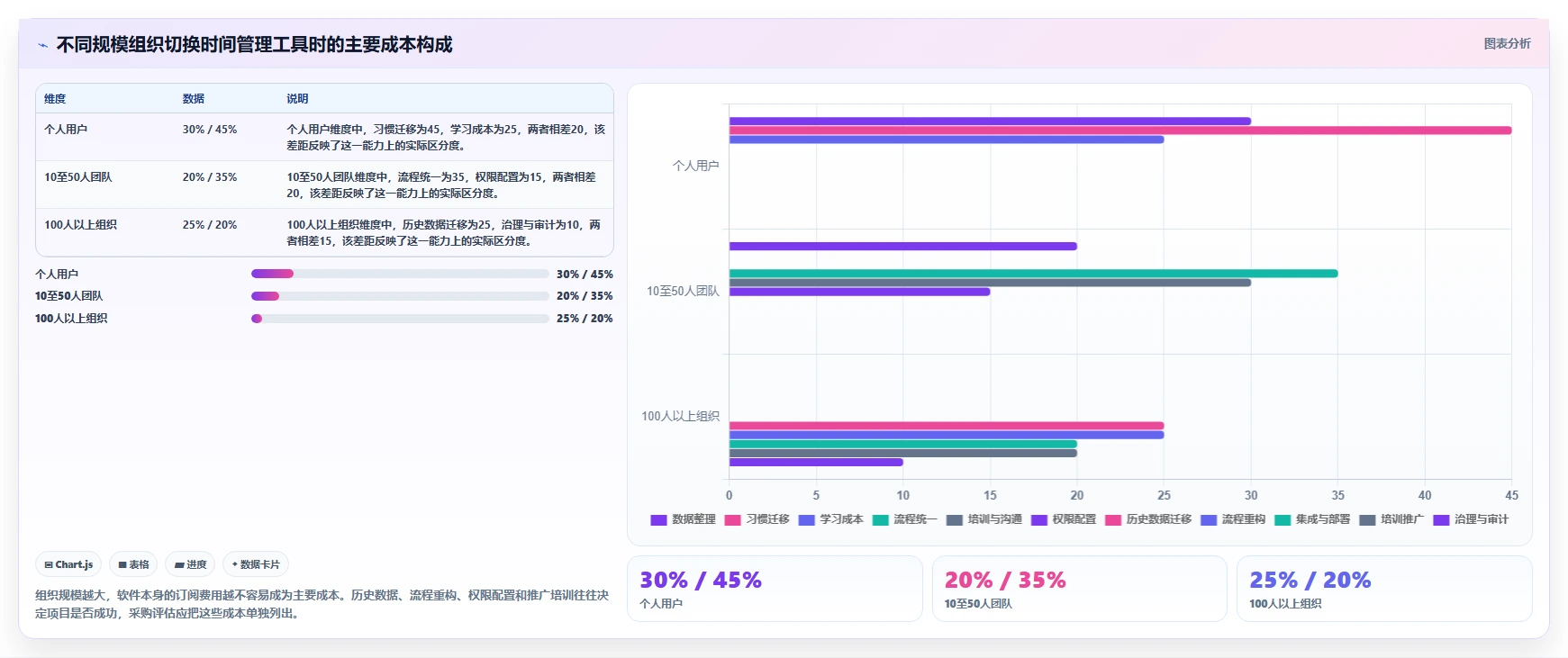Screen dimensions: 1568x658
Task: Hide the 治理与审计 series via legend
Action: (x=1471, y=519)
